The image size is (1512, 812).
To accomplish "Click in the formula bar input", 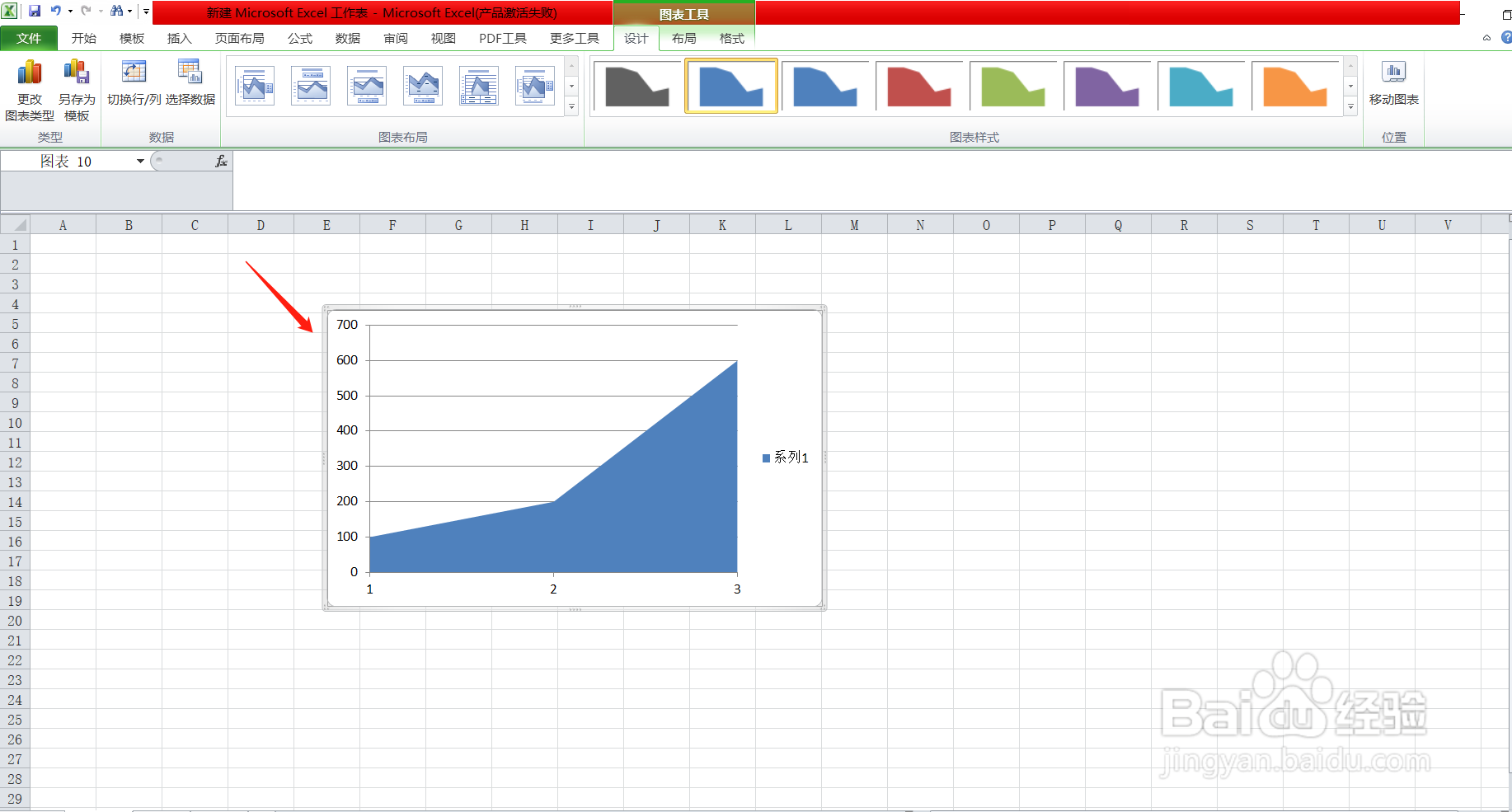I will [872, 180].
